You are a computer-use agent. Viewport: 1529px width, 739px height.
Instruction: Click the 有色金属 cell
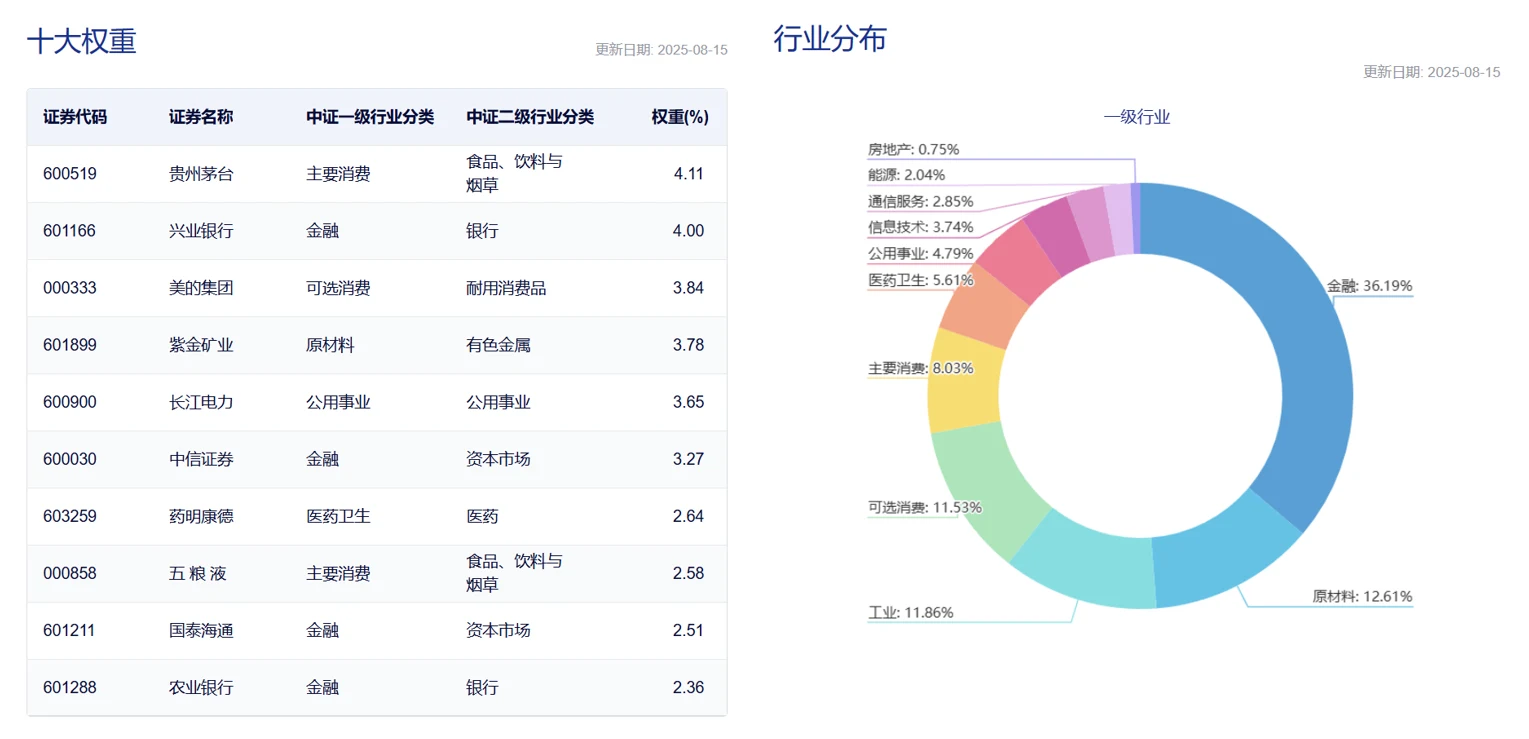coord(498,345)
